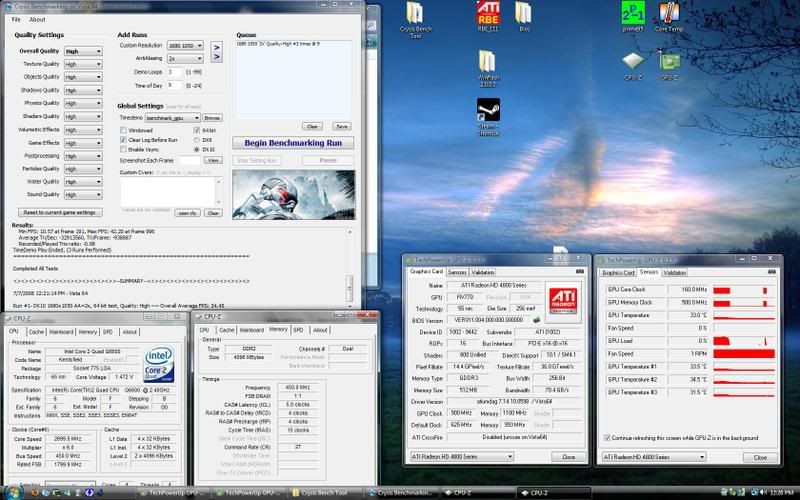Open the card selector dropdown in GPU-Z Graphics Card window
Screen dimensions: 800x500
[x=462, y=456]
